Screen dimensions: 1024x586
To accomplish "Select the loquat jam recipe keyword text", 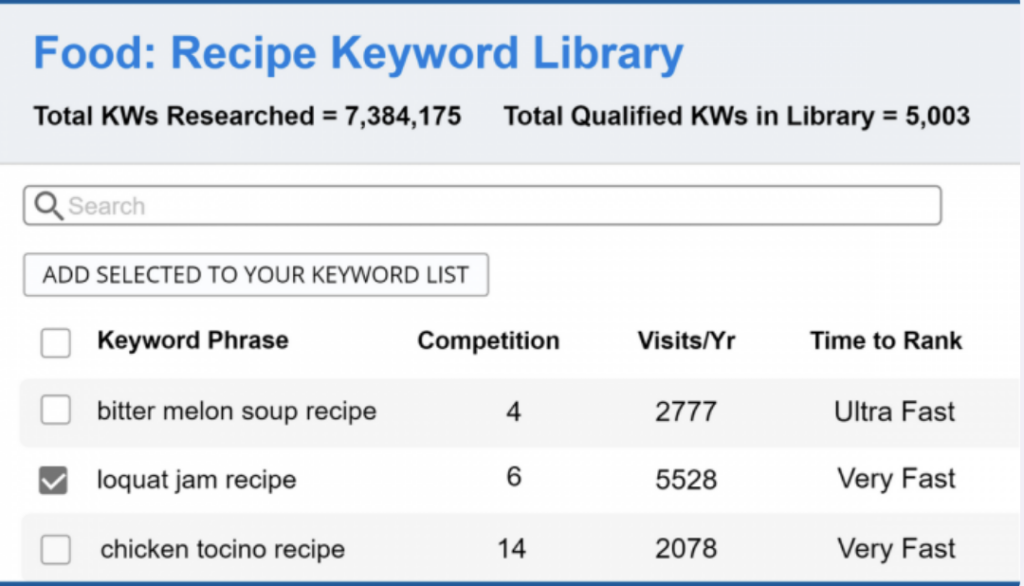I will click(x=196, y=480).
